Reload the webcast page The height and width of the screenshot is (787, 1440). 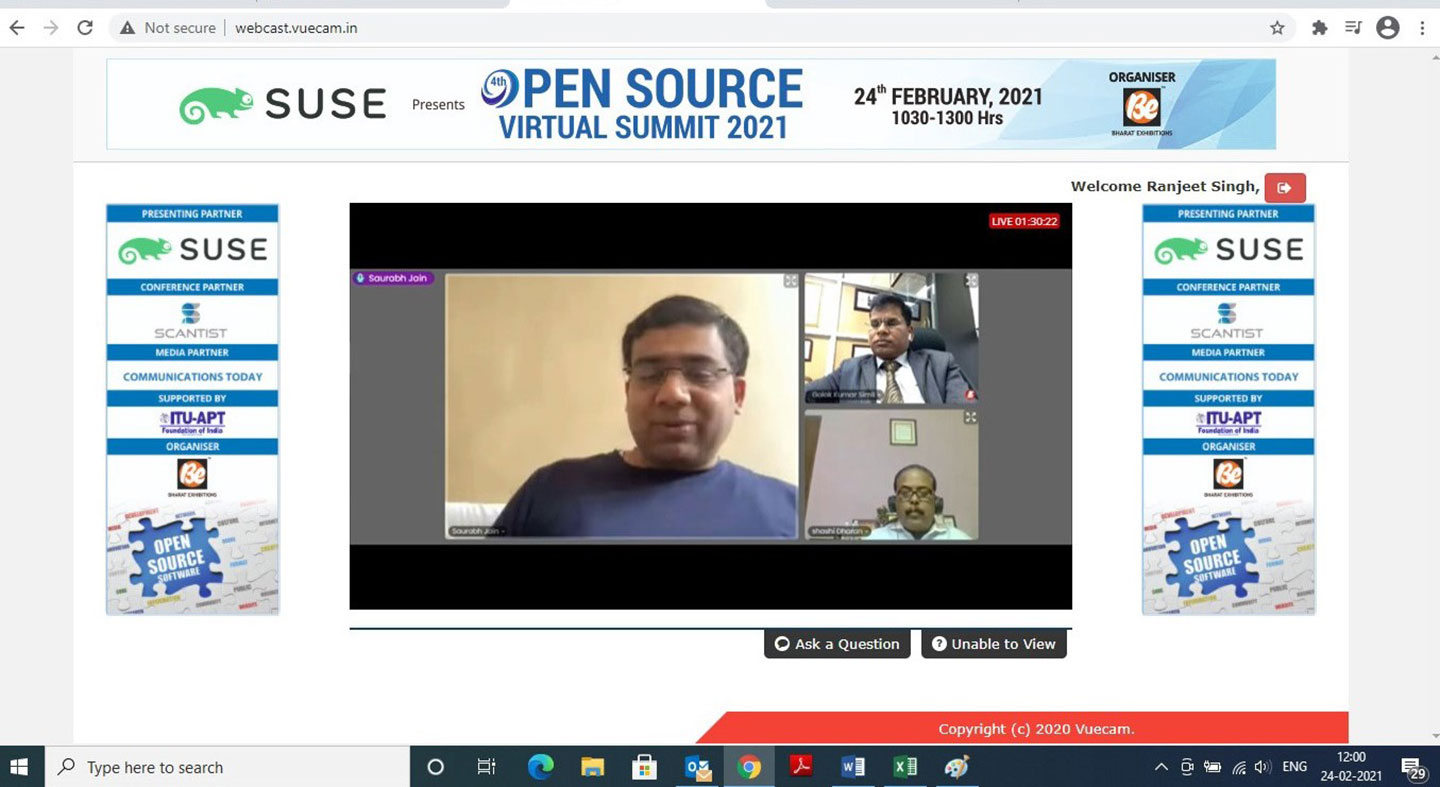[85, 28]
